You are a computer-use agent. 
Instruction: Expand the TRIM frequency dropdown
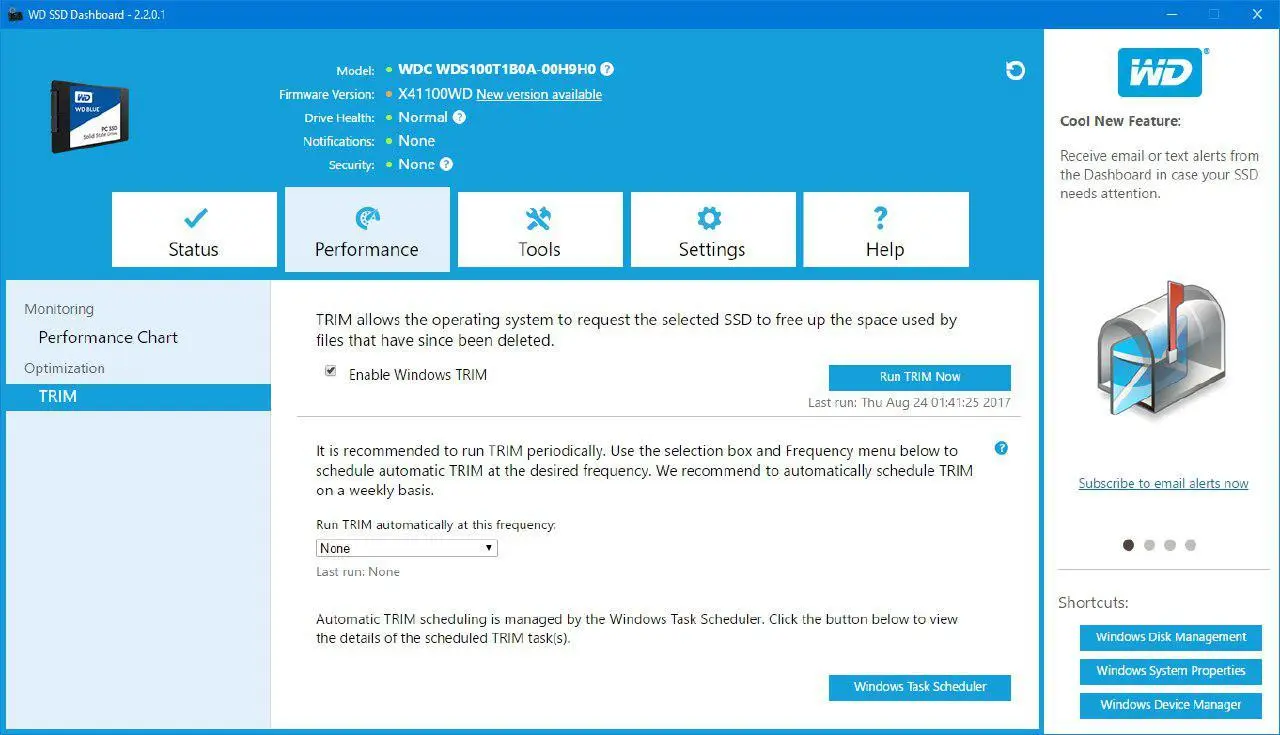pyautogui.click(x=406, y=548)
